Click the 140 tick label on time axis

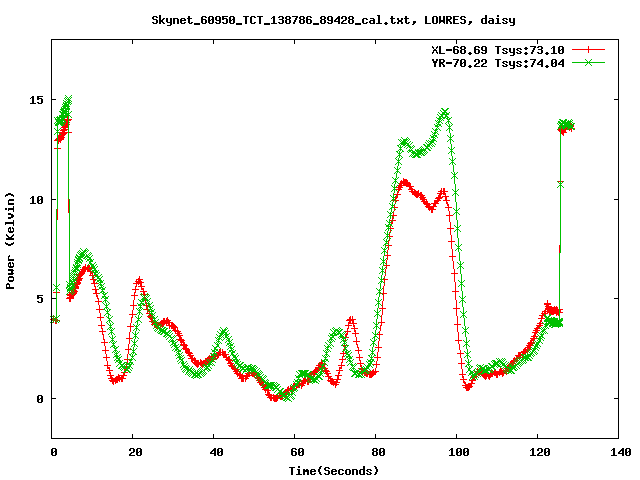[x=619, y=452]
